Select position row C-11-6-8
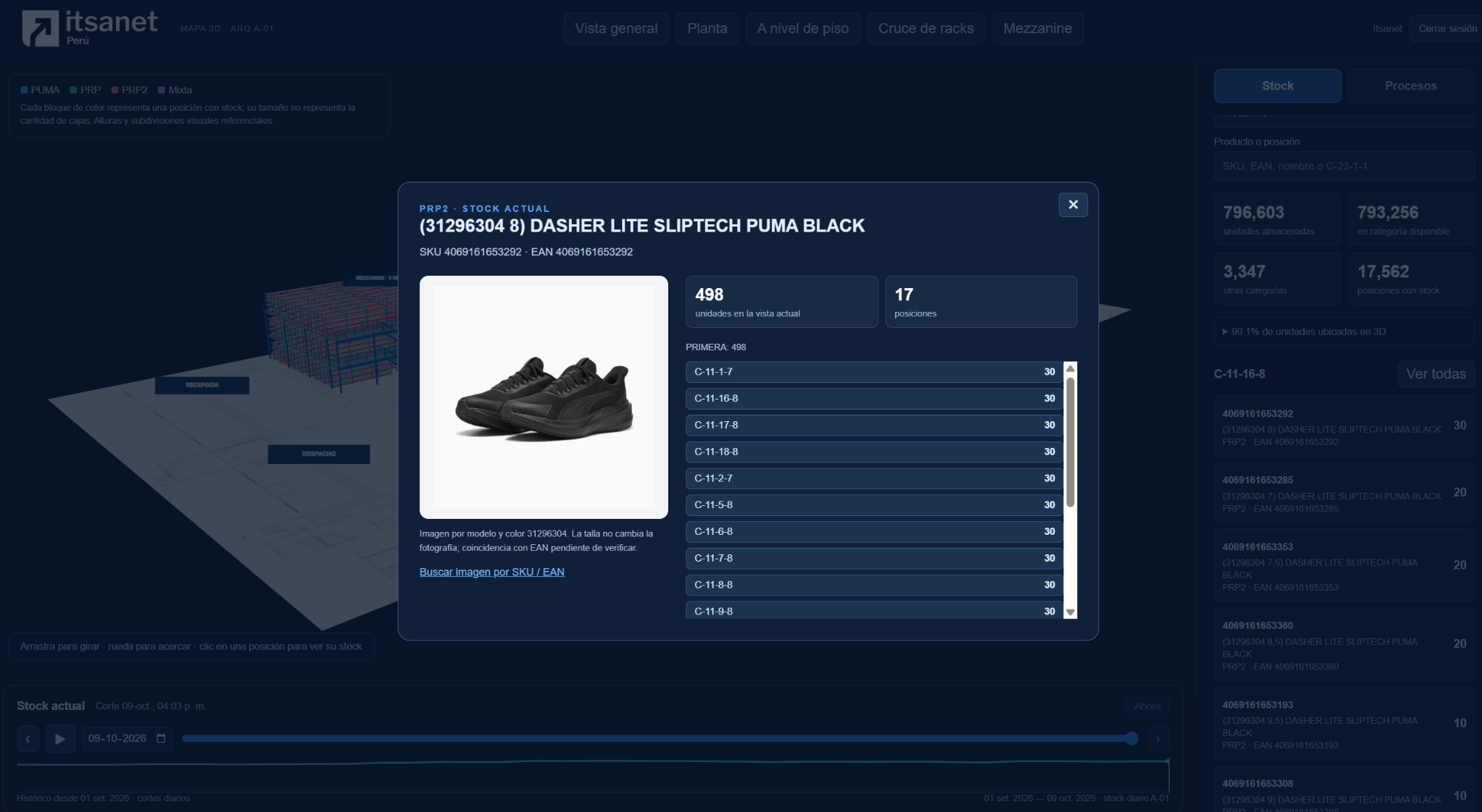This screenshot has height=812, width=1482. (x=874, y=532)
